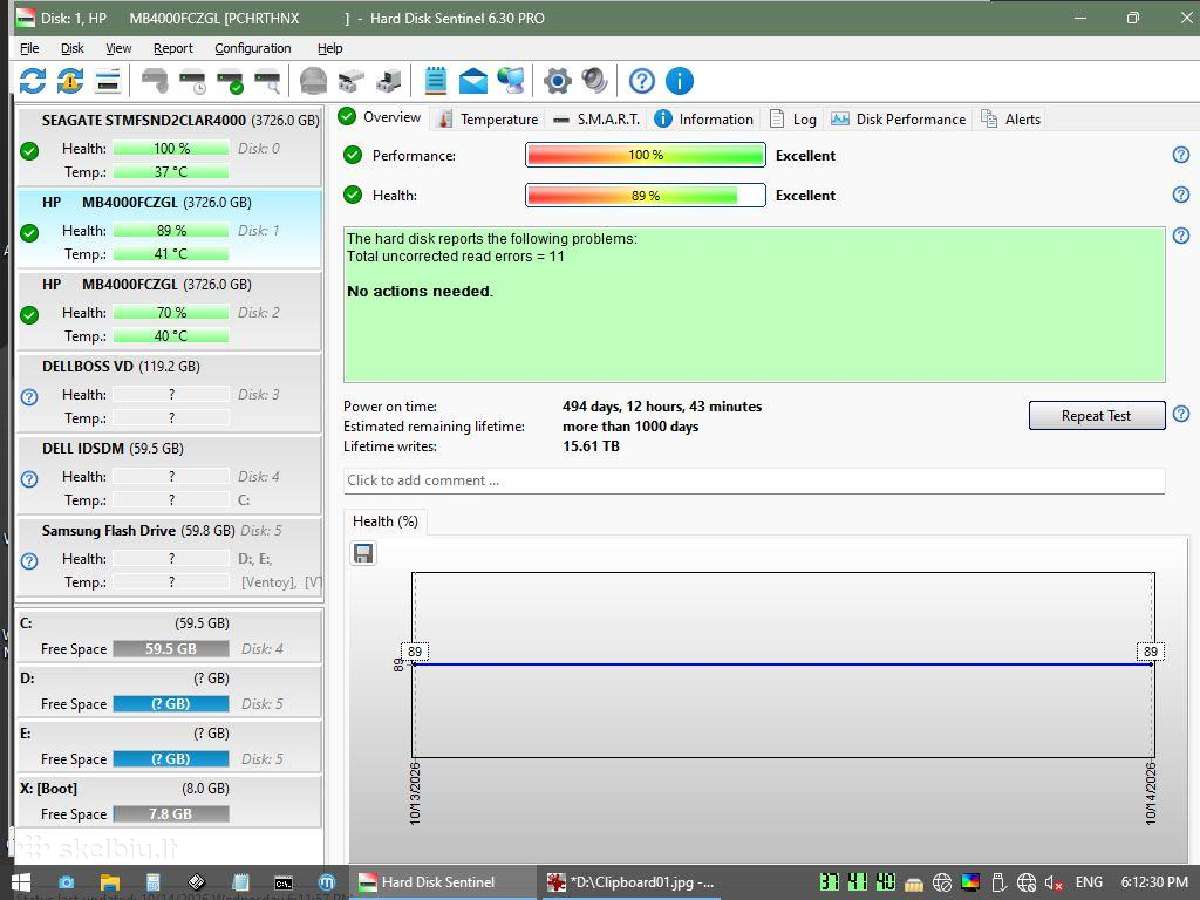Select the SEAGATE STMFSND2CLAR4000 disk
The image size is (1200, 900).
pyautogui.click(x=170, y=146)
